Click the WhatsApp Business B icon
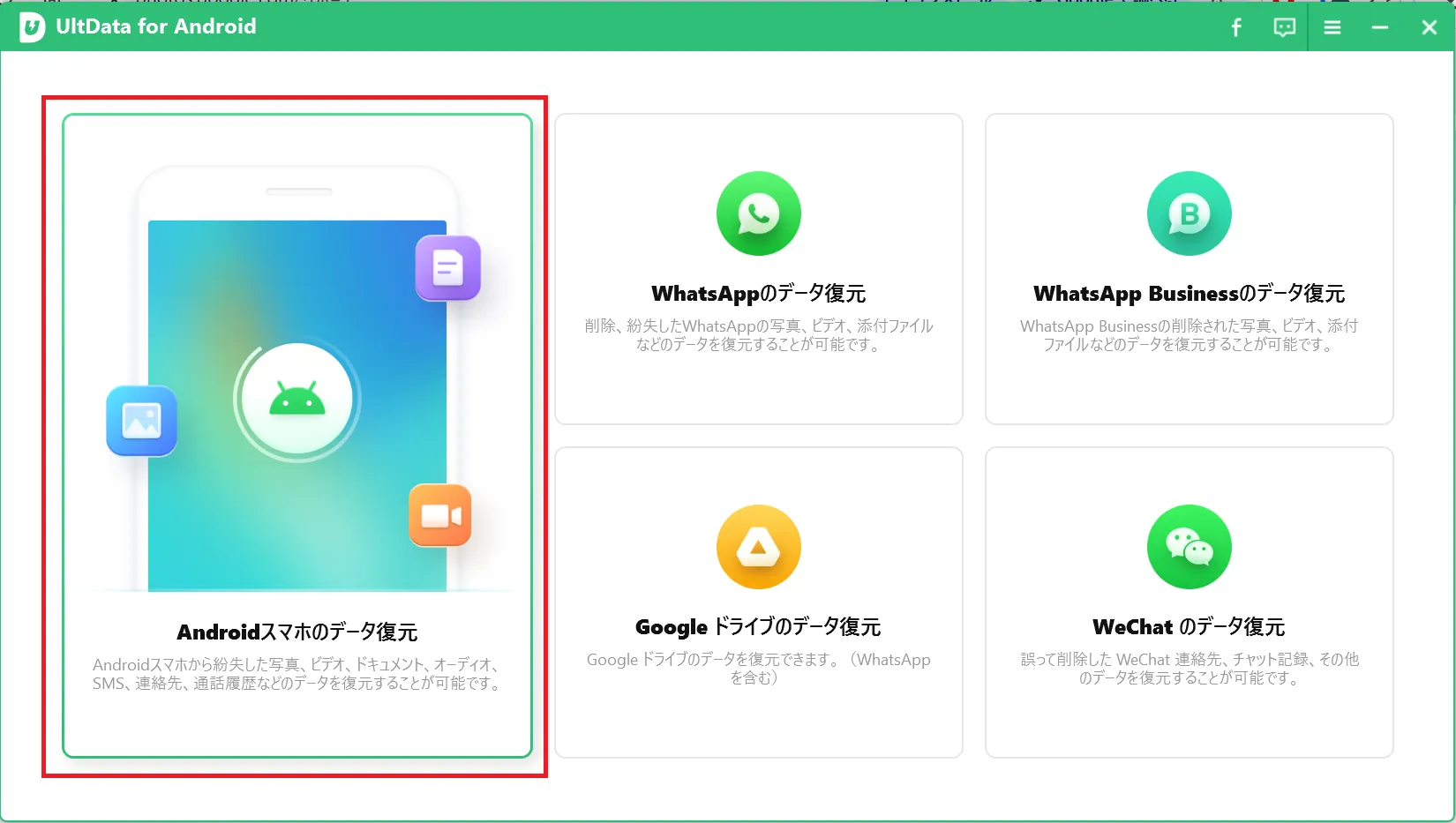 point(1189,213)
